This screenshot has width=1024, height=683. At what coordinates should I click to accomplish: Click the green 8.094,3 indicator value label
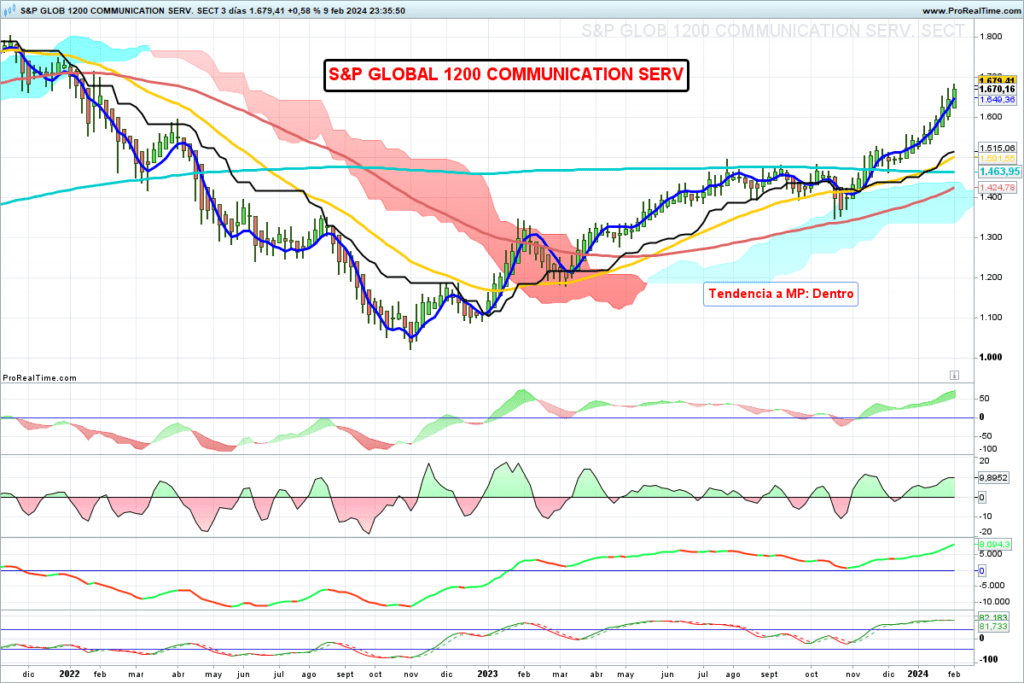point(995,545)
